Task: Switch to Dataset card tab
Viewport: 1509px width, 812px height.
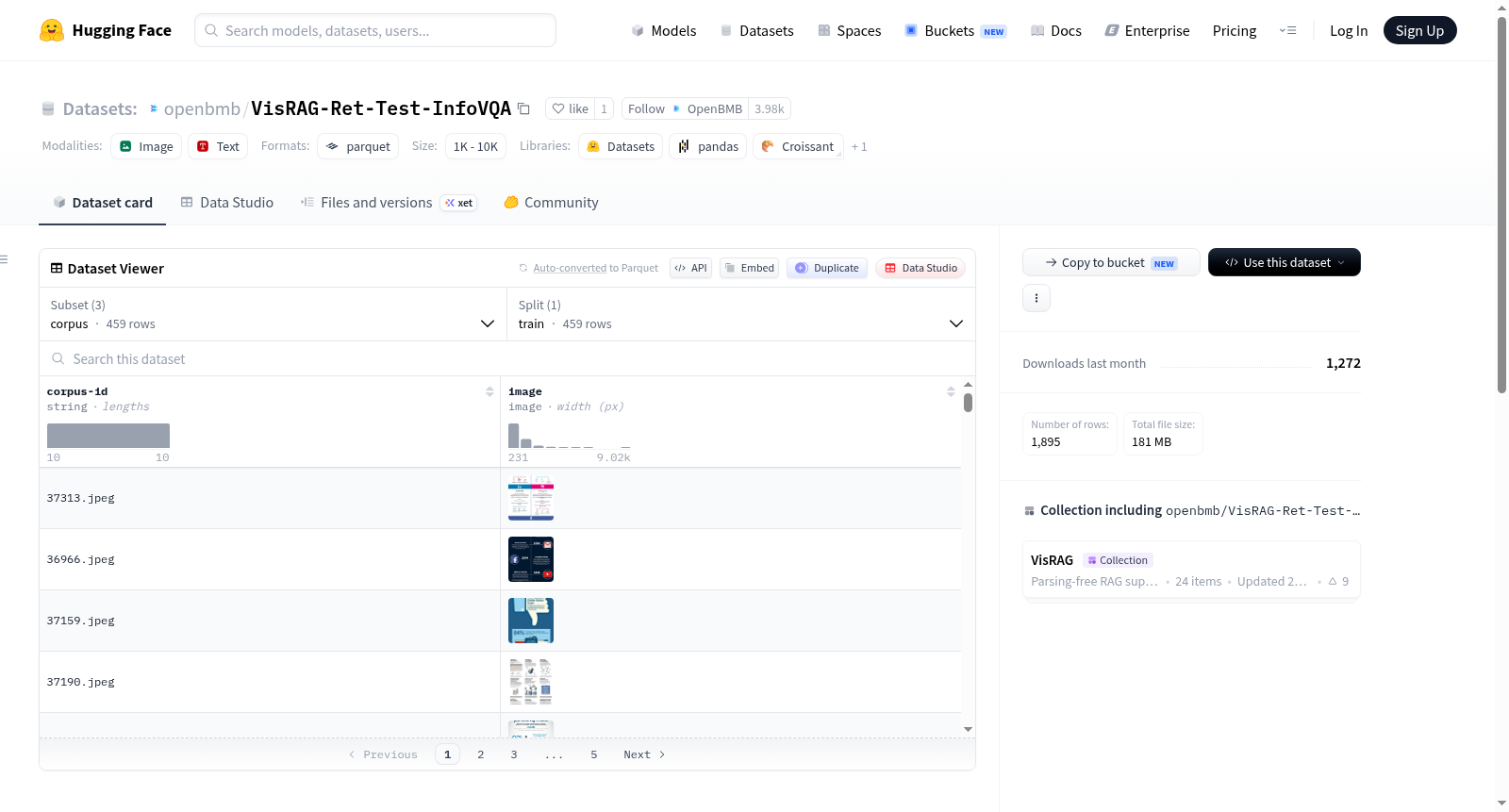Action: click(102, 202)
